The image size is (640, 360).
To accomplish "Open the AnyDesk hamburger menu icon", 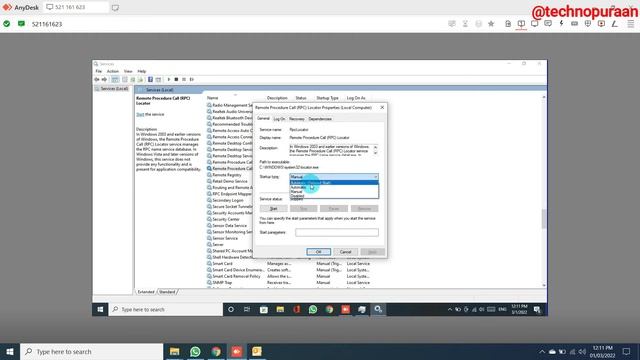I will point(630,24).
